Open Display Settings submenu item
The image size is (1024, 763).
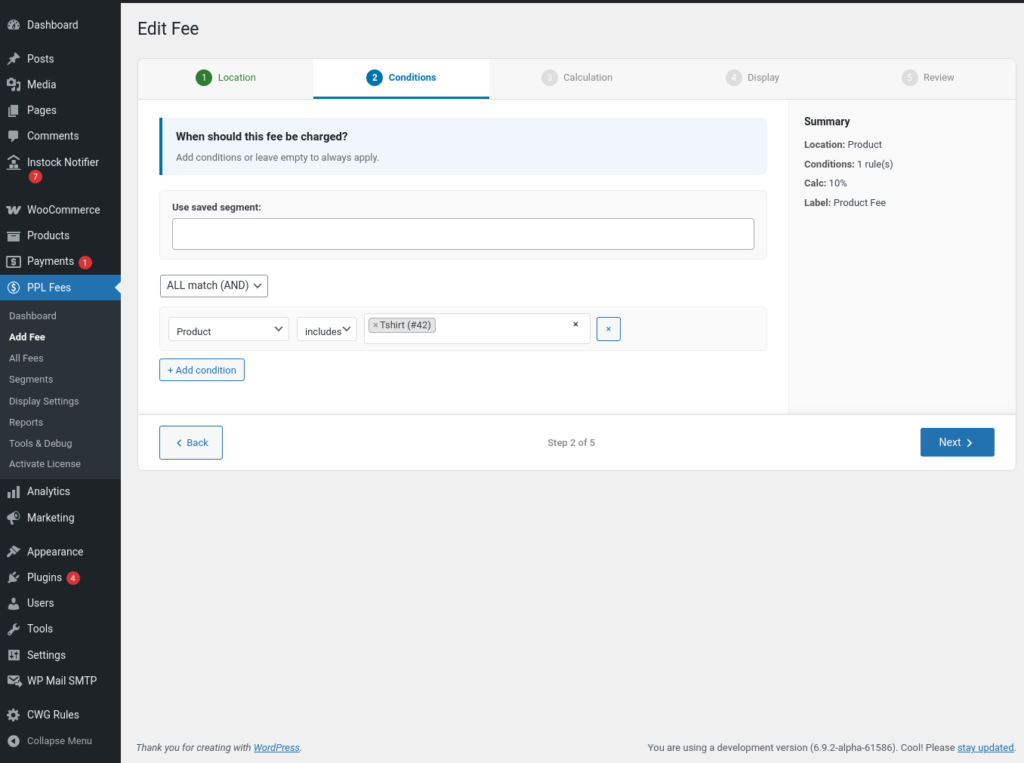(x=44, y=401)
